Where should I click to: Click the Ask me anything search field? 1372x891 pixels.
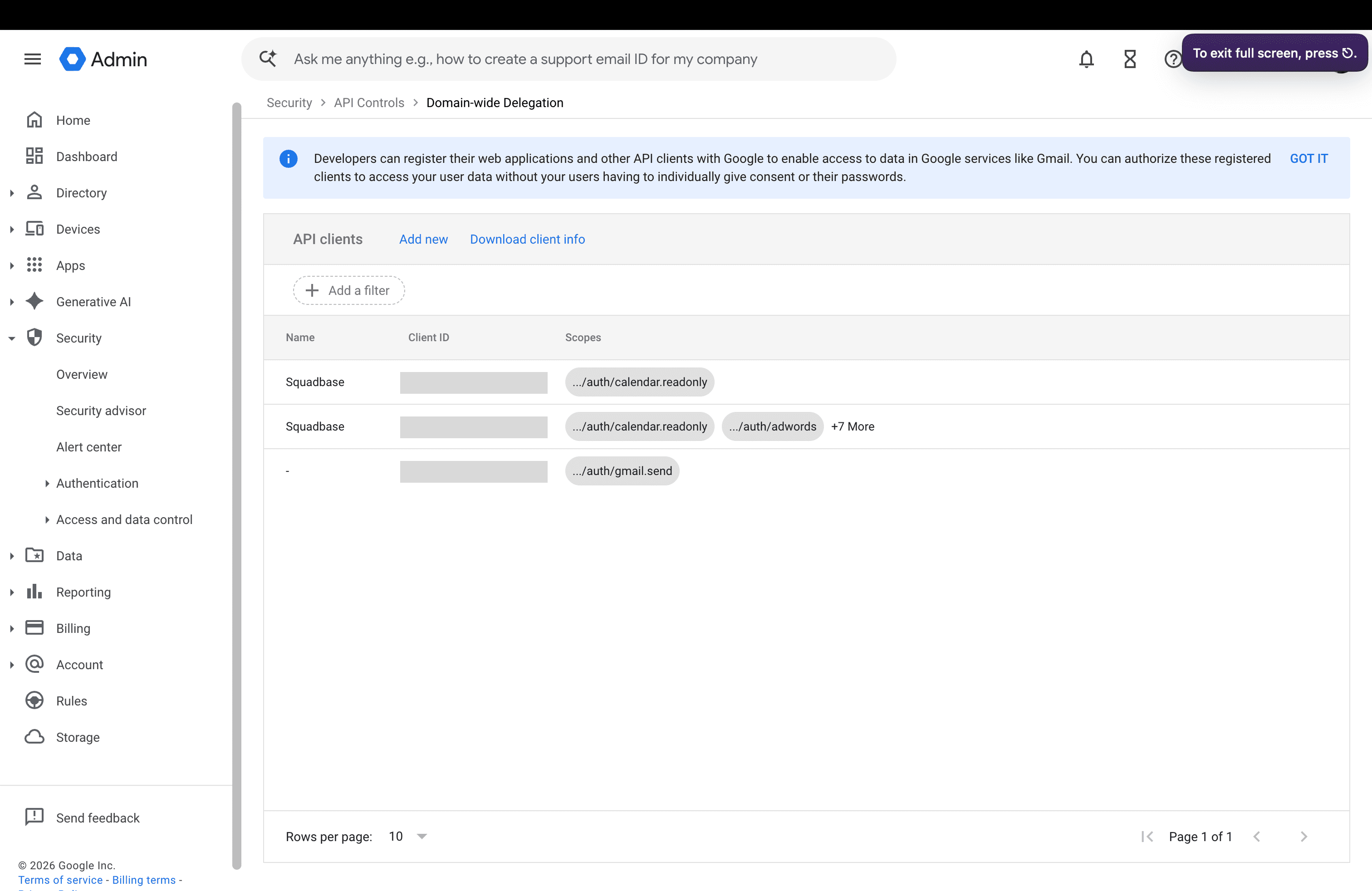pyautogui.click(x=568, y=59)
